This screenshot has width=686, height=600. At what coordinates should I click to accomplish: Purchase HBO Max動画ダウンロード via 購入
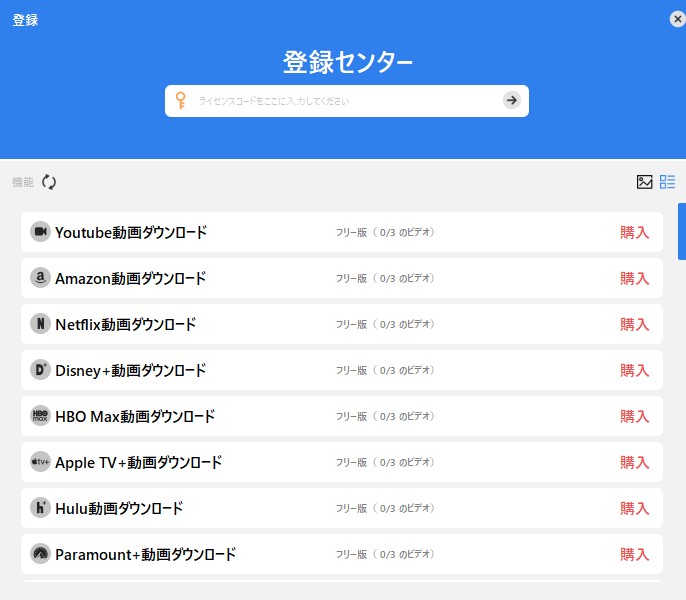pyautogui.click(x=634, y=416)
